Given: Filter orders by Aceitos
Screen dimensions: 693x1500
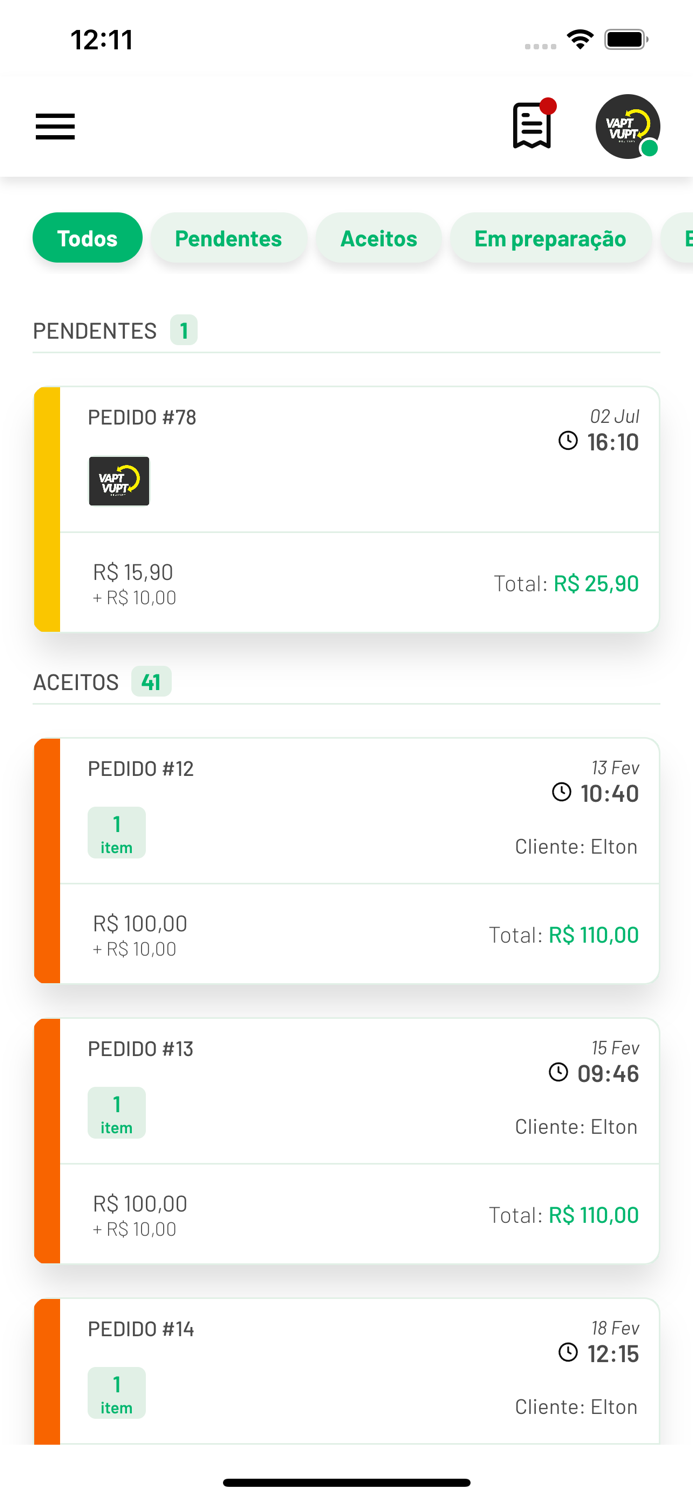Looking at the screenshot, I should [x=378, y=238].
